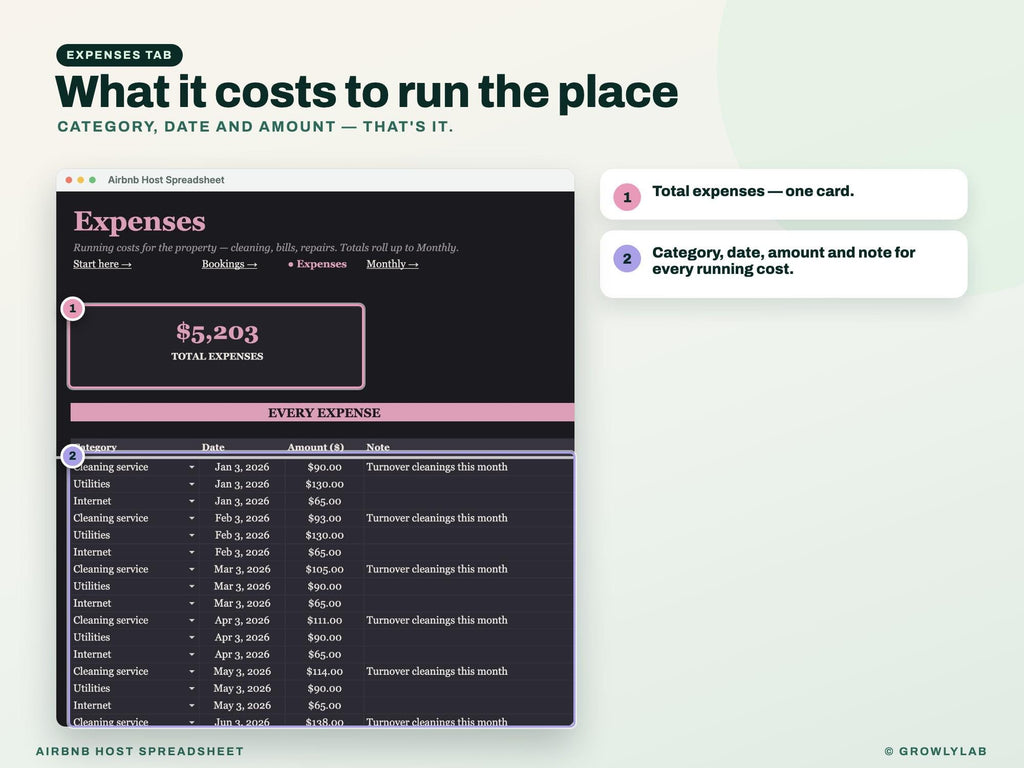Click 'Turnover cleanings this month' note for May 3
Image resolution: width=1024 pixels, height=768 pixels.
[x=436, y=671]
